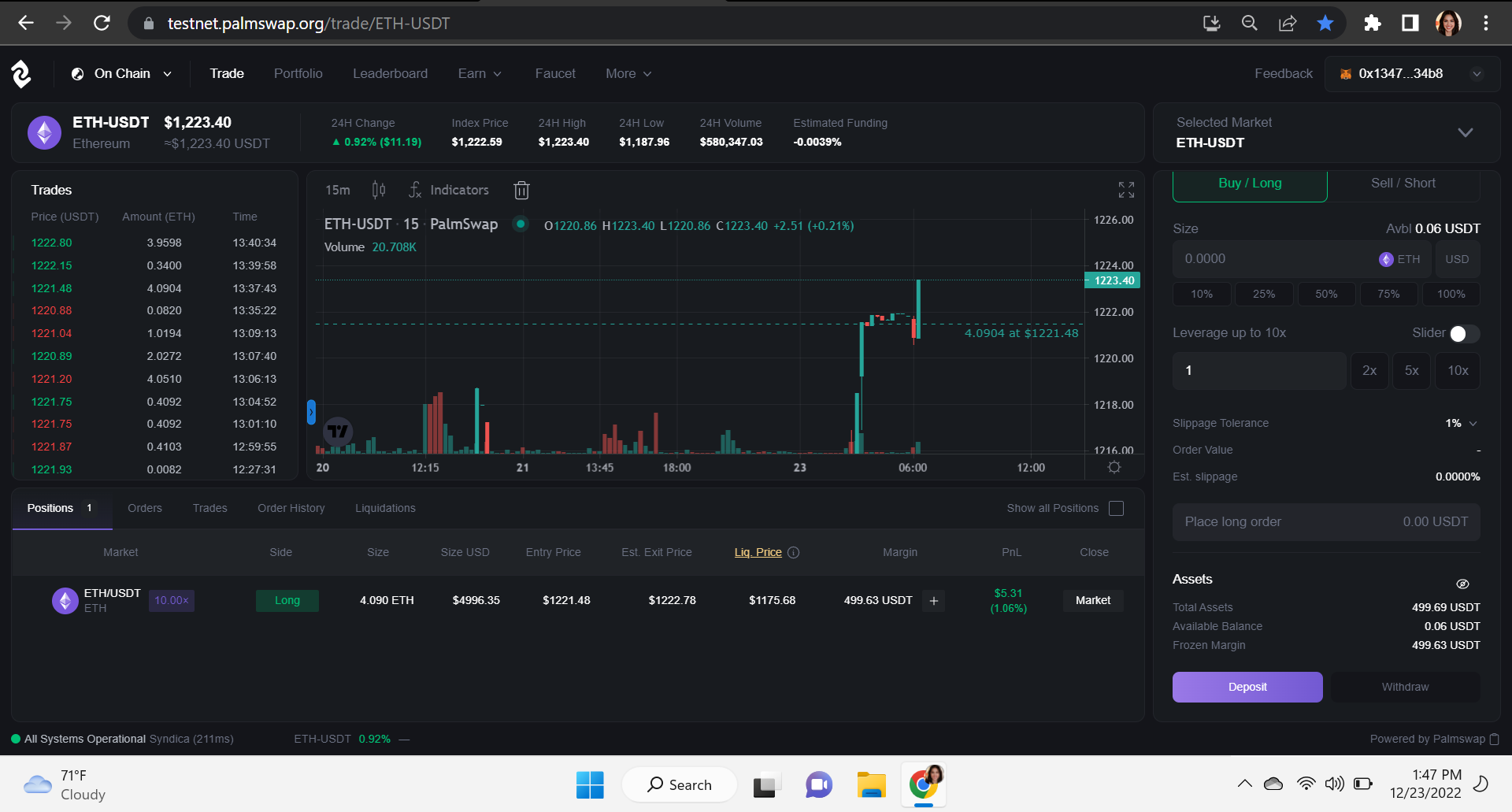Click Place long order button
The height and width of the screenshot is (812, 1512).
pyautogui.click(x=1326, y=521)
